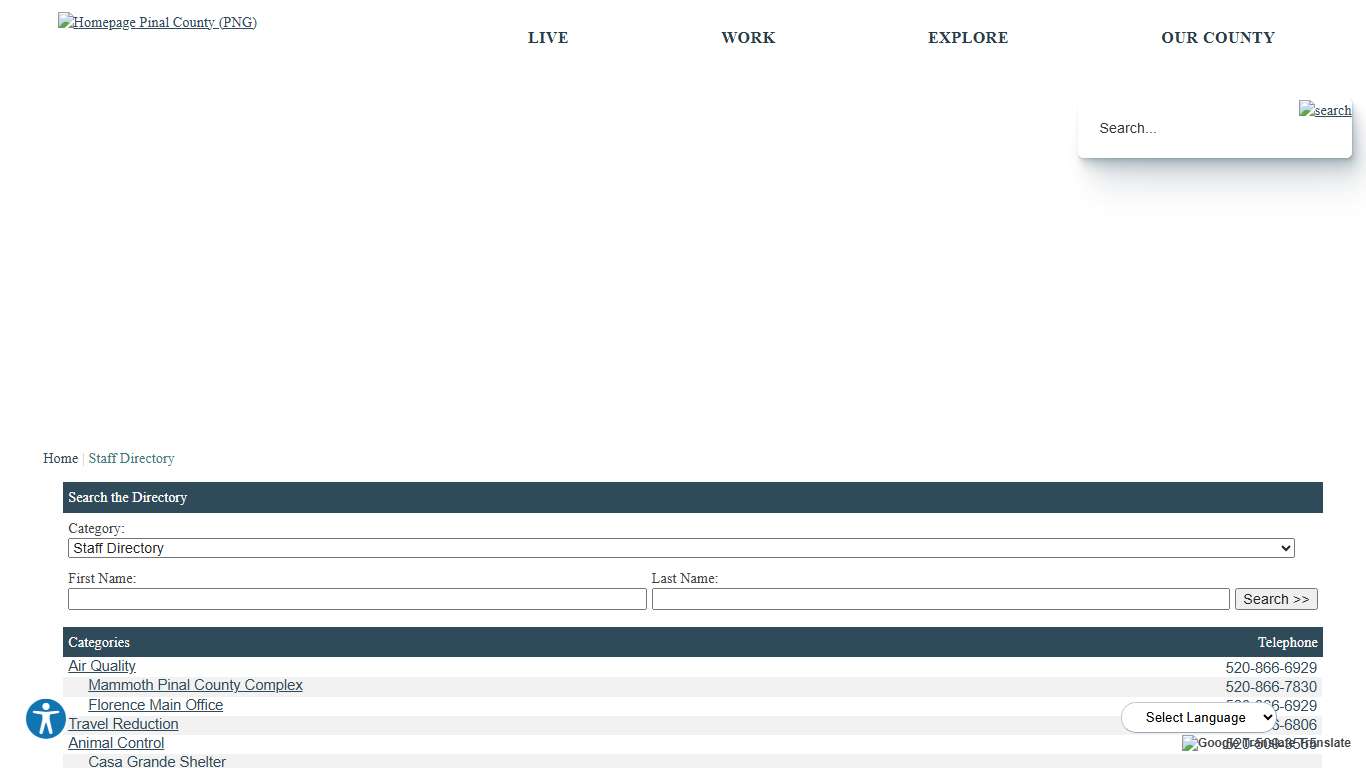The image size is (1366, 768).
Task: Click the Last Name input box
Action: tap(940, 598)
